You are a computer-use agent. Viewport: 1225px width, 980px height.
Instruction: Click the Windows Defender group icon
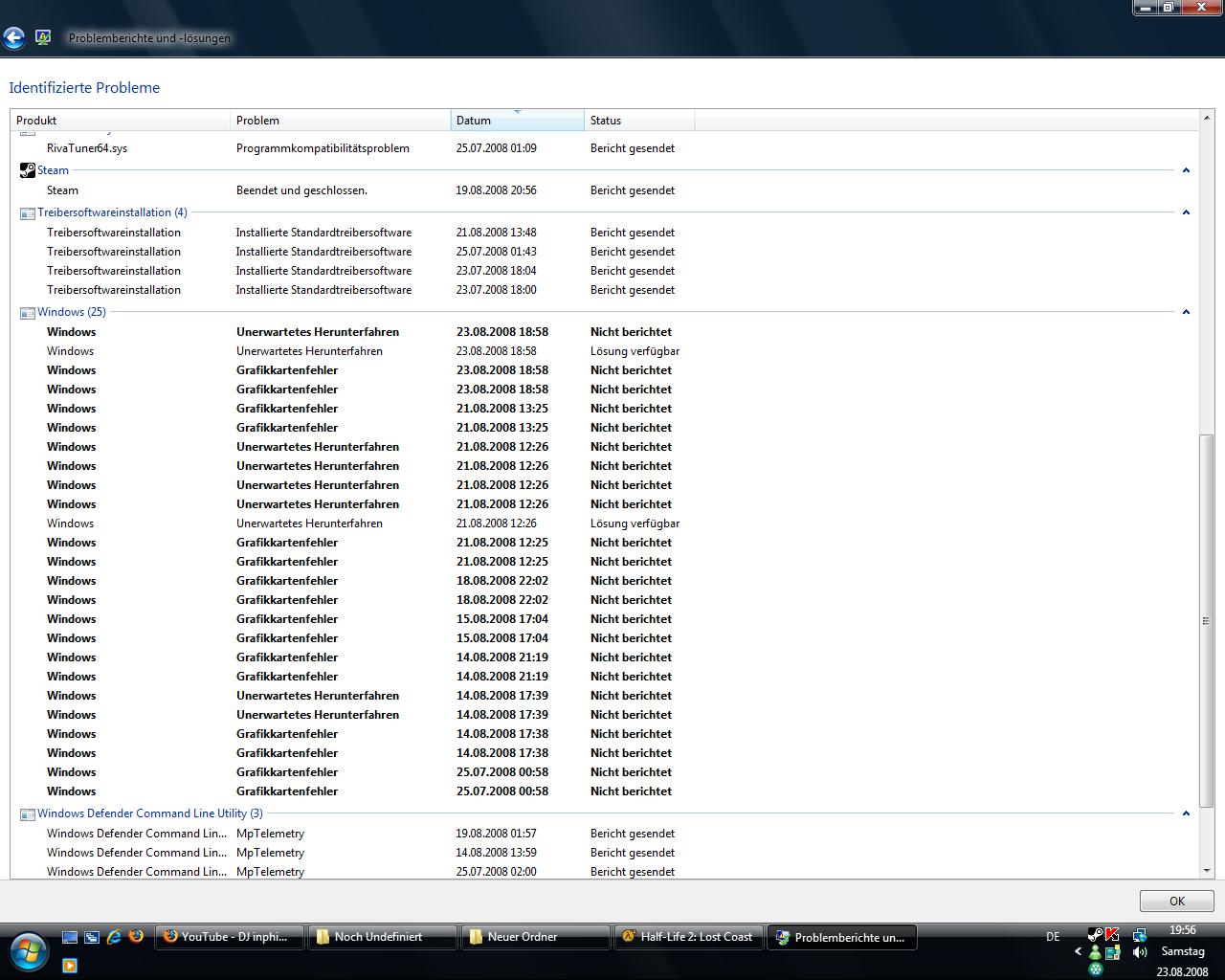pyautogui.click(x=28, y=813)
